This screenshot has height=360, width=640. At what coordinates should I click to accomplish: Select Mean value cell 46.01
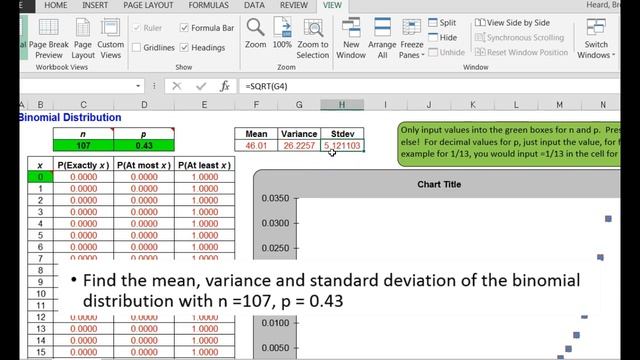(x=256, y=146)
